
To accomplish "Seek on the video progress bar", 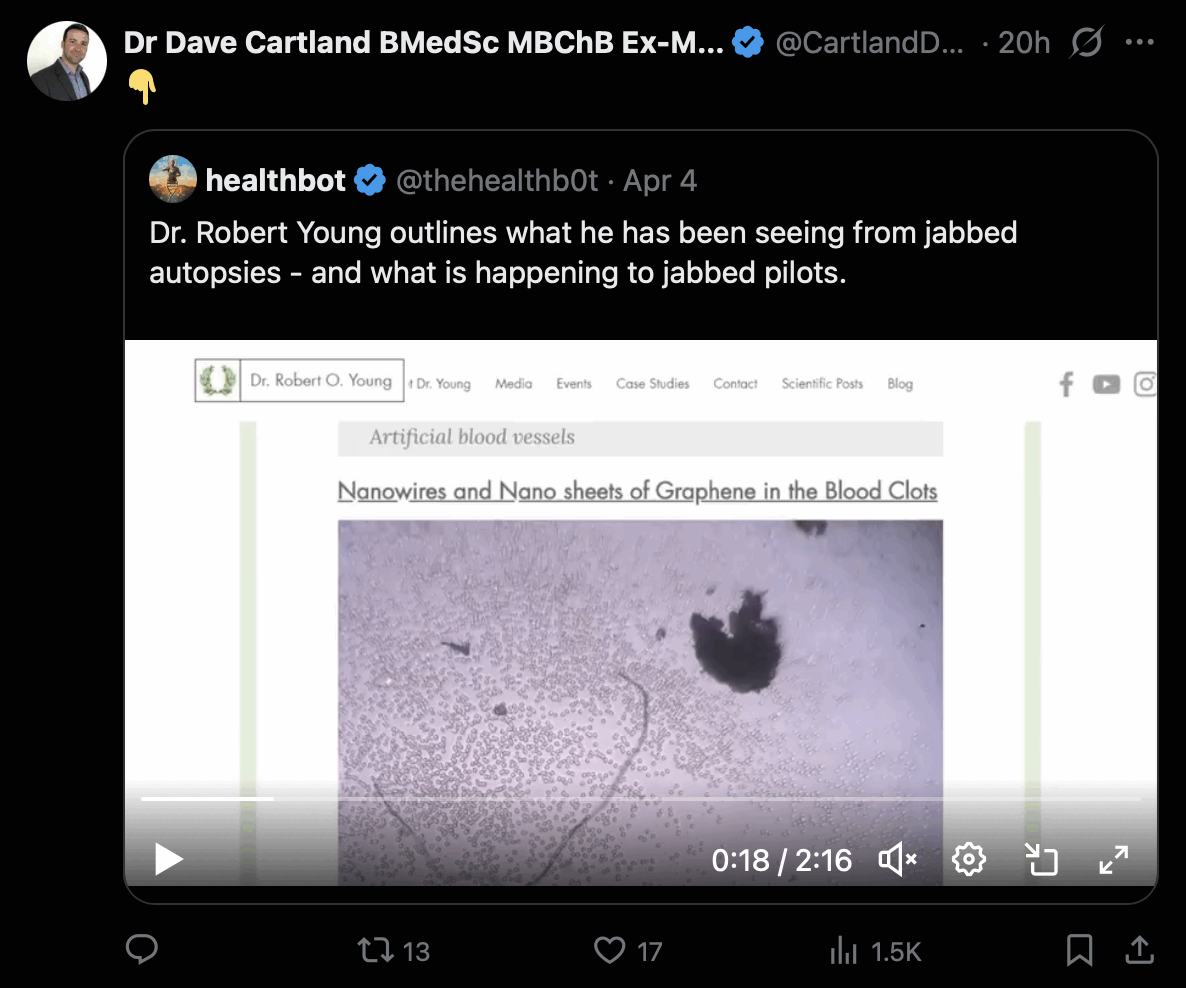I will pos(640,799).
